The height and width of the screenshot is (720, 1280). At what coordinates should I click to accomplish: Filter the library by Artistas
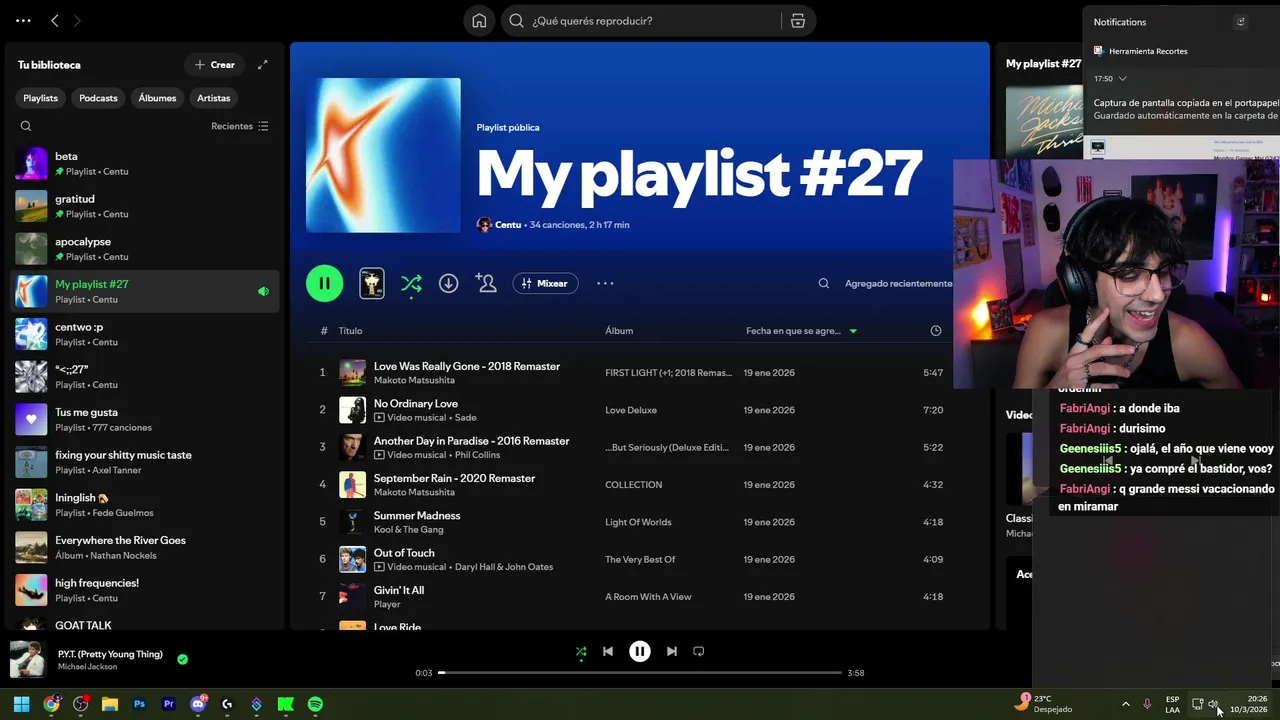[x=214, y=98]
